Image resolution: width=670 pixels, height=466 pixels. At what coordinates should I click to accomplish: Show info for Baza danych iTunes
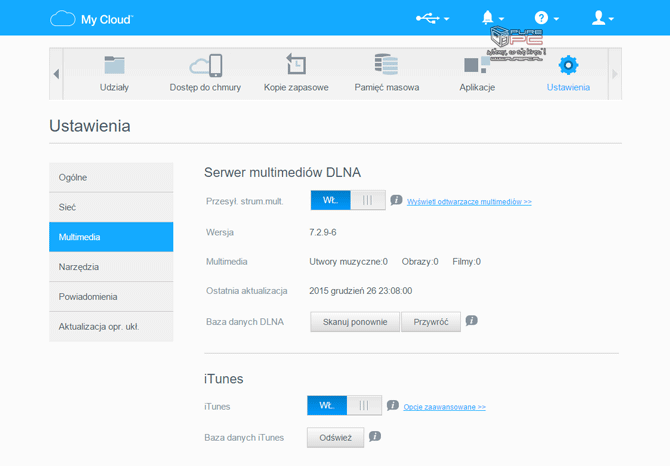(x=375, y=436)
